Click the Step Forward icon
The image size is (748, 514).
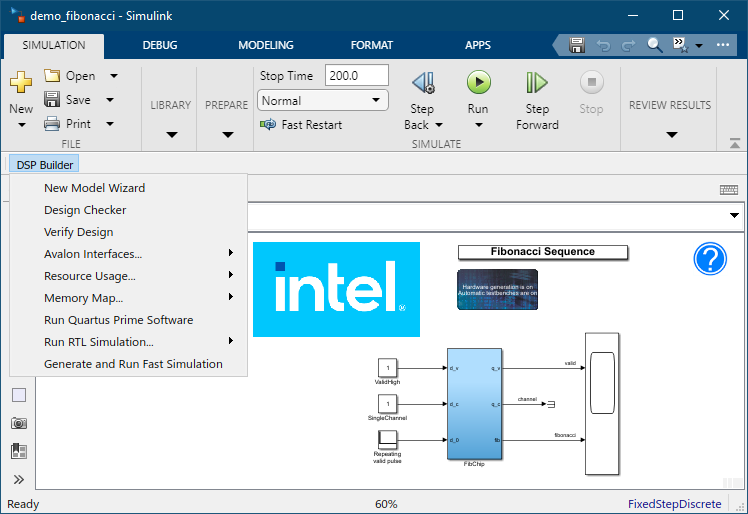click(537, 83)
